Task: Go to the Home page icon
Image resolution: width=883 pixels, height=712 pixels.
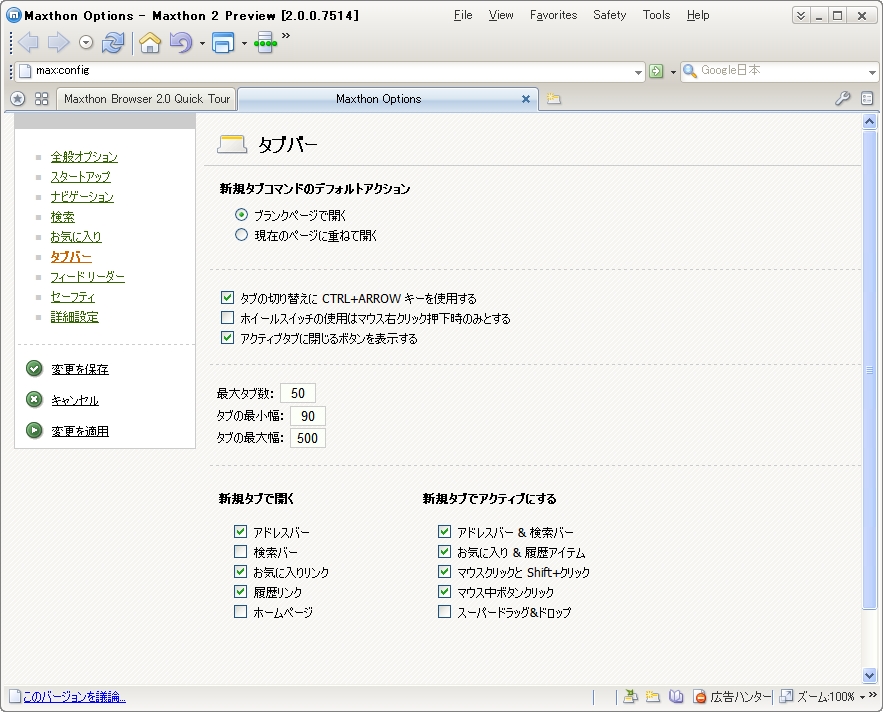Action: [x=150, y=42]
